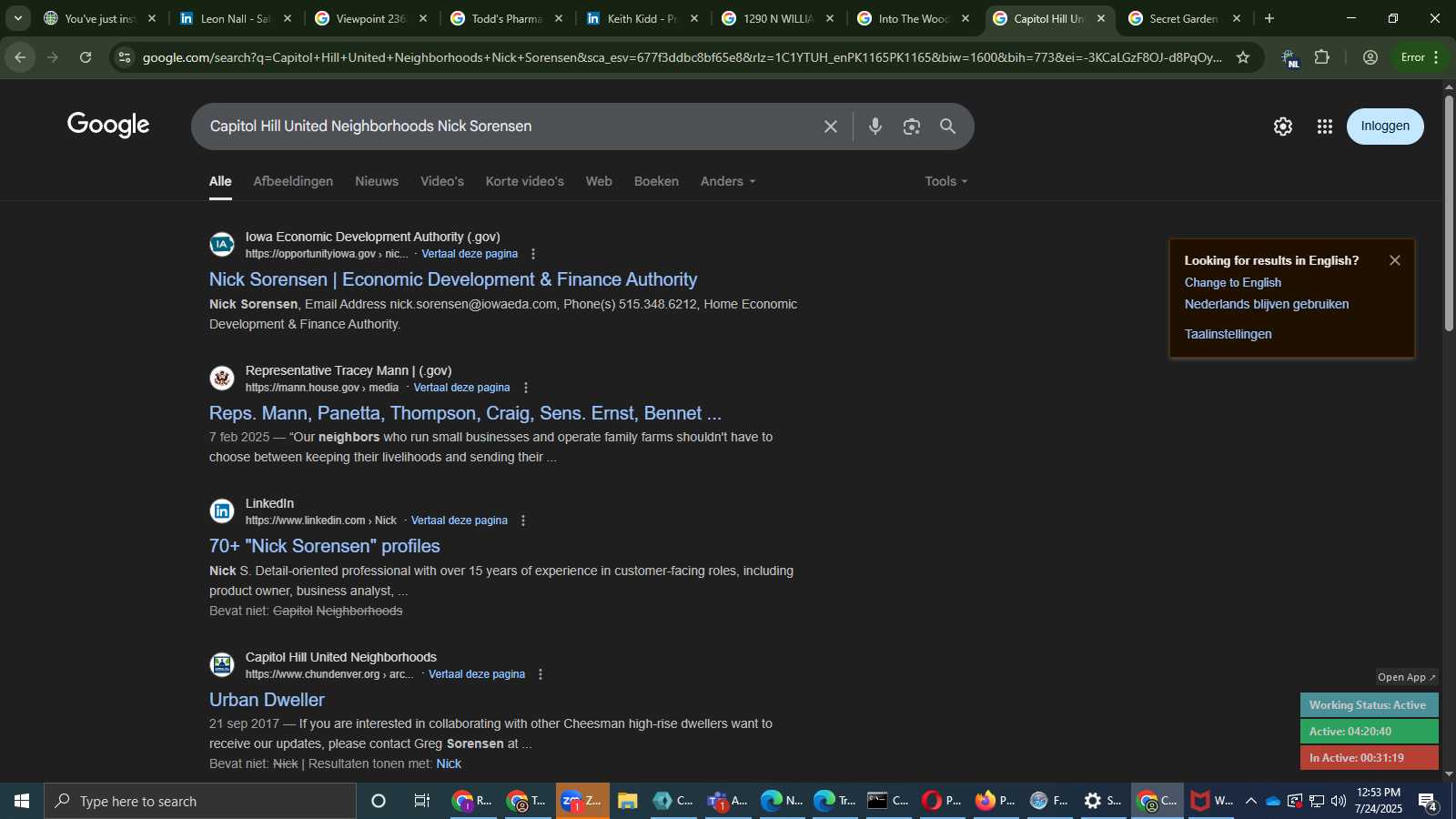The image size is (1456, 819).
Task: Click Working Status: Active indicator
Action: pyautogui.click(x=1369, y=705)
